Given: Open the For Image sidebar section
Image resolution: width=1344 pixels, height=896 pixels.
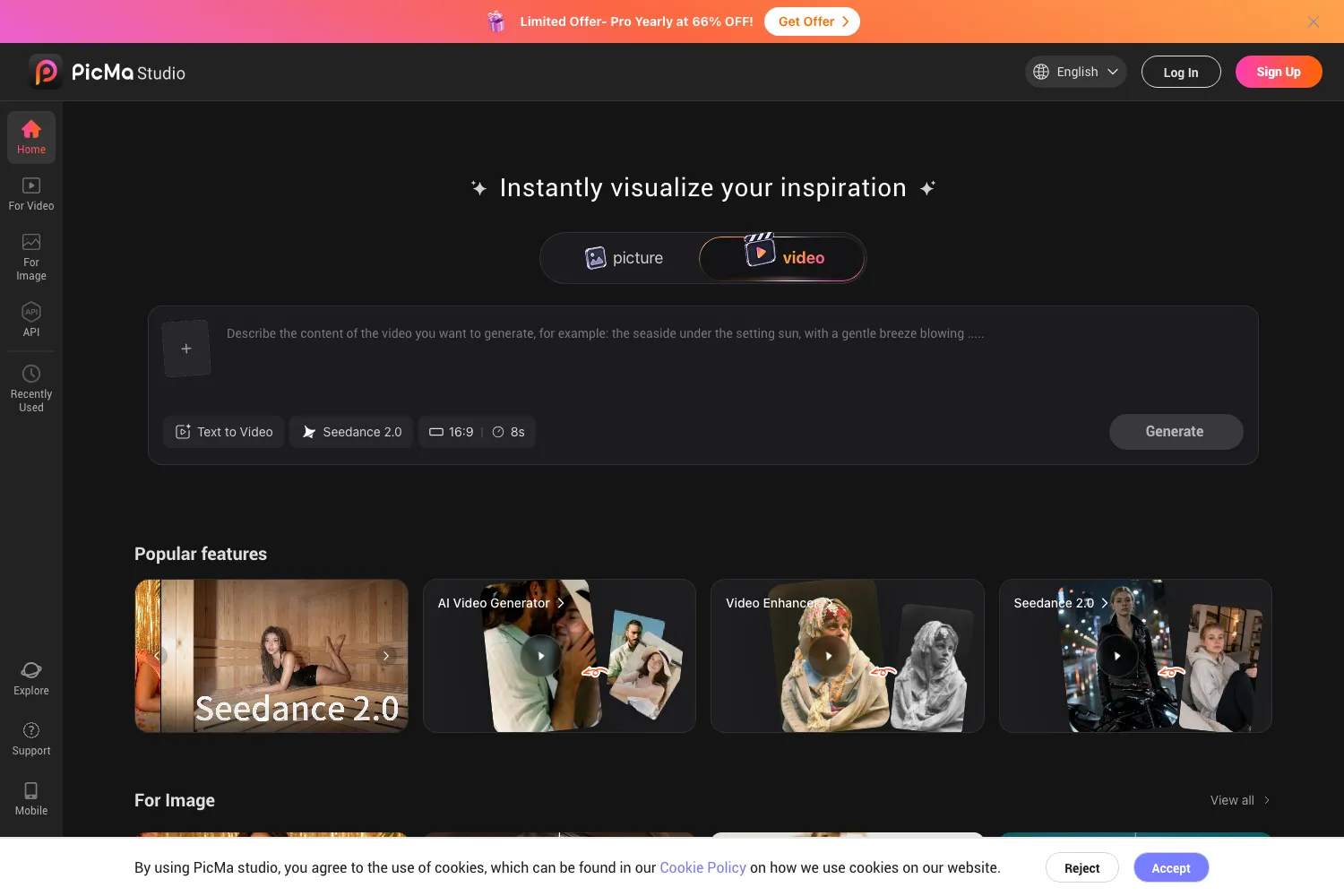Looking at the screenshot, I should click(31, 257).
